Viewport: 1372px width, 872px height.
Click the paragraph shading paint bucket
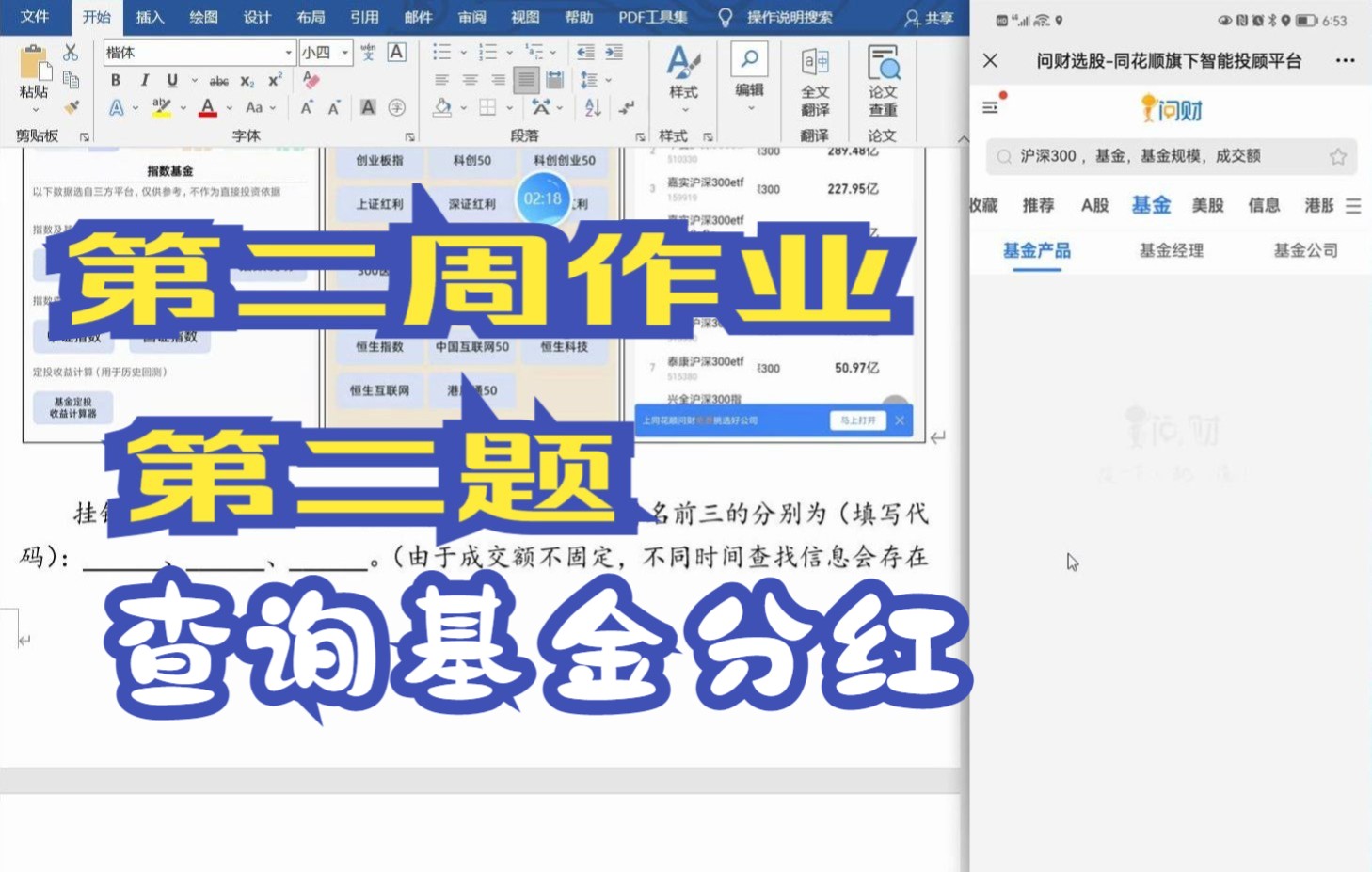[x=442, y=107]
